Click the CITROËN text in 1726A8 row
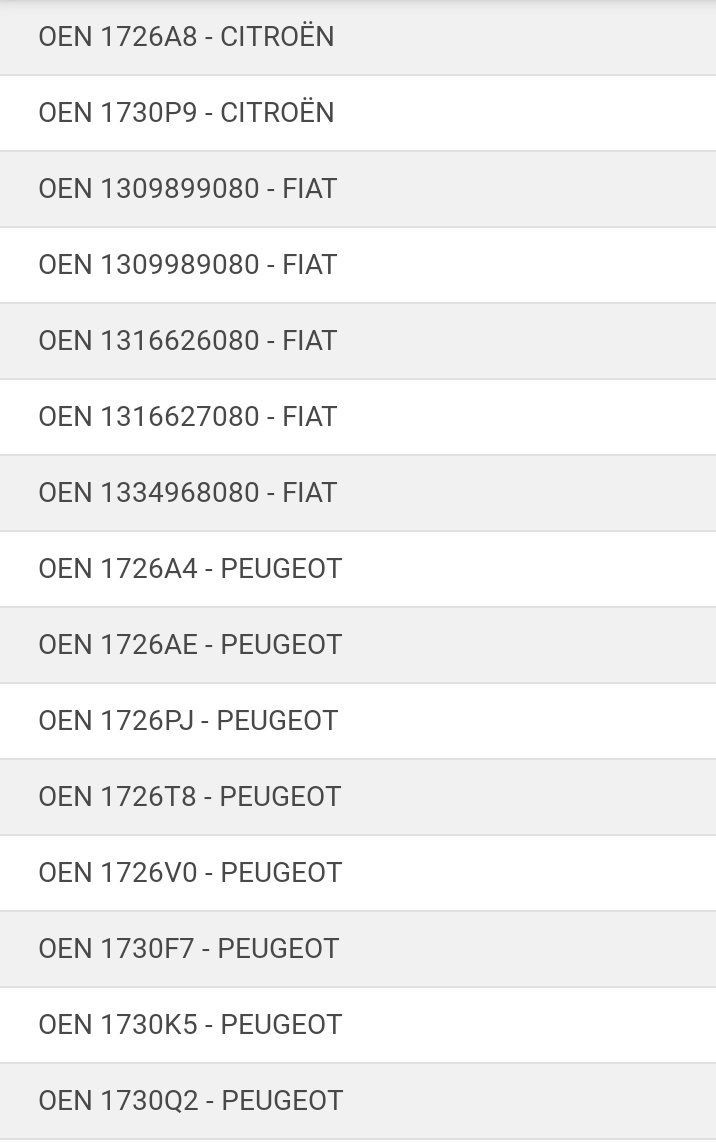The width and height of the screenshot is (716, 1143). [277, 37]
